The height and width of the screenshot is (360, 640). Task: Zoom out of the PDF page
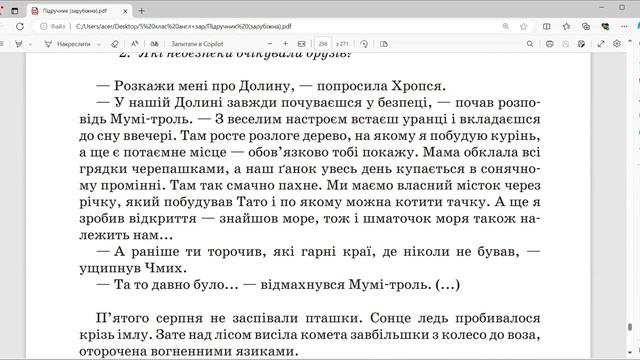(x=270, y=44)
